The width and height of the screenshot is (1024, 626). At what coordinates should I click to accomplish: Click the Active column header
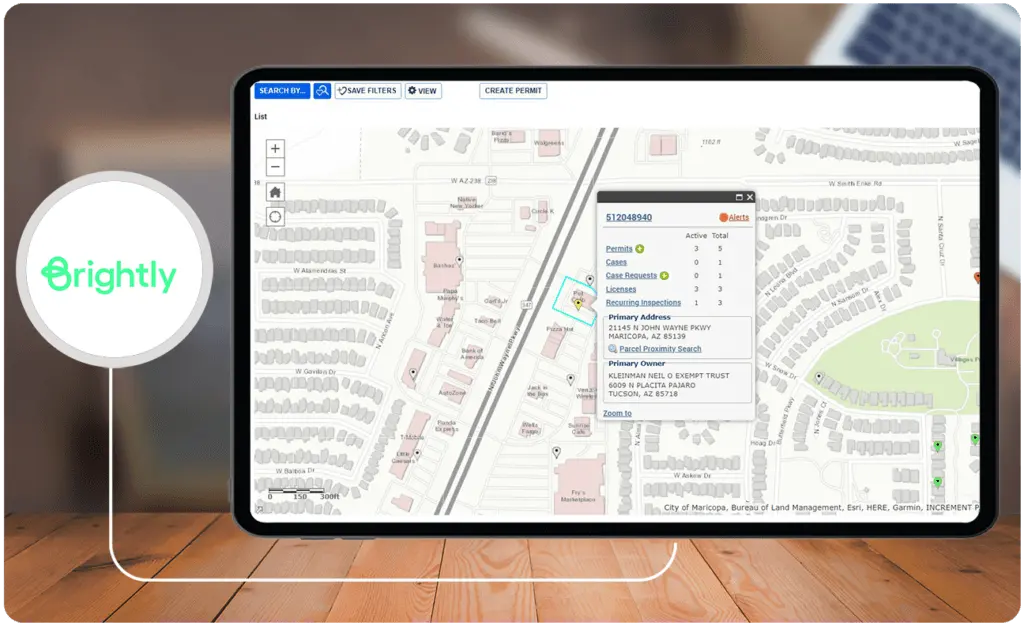[696, 236]
